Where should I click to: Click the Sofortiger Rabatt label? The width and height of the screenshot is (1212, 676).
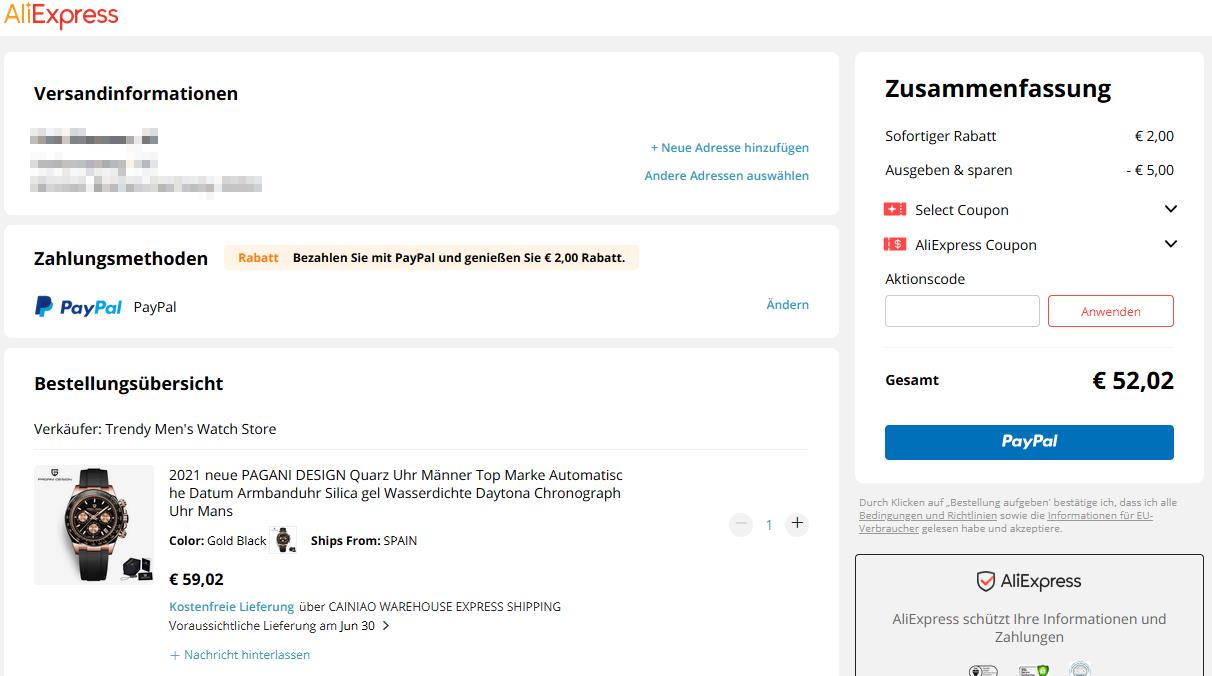tap(941, 136)
